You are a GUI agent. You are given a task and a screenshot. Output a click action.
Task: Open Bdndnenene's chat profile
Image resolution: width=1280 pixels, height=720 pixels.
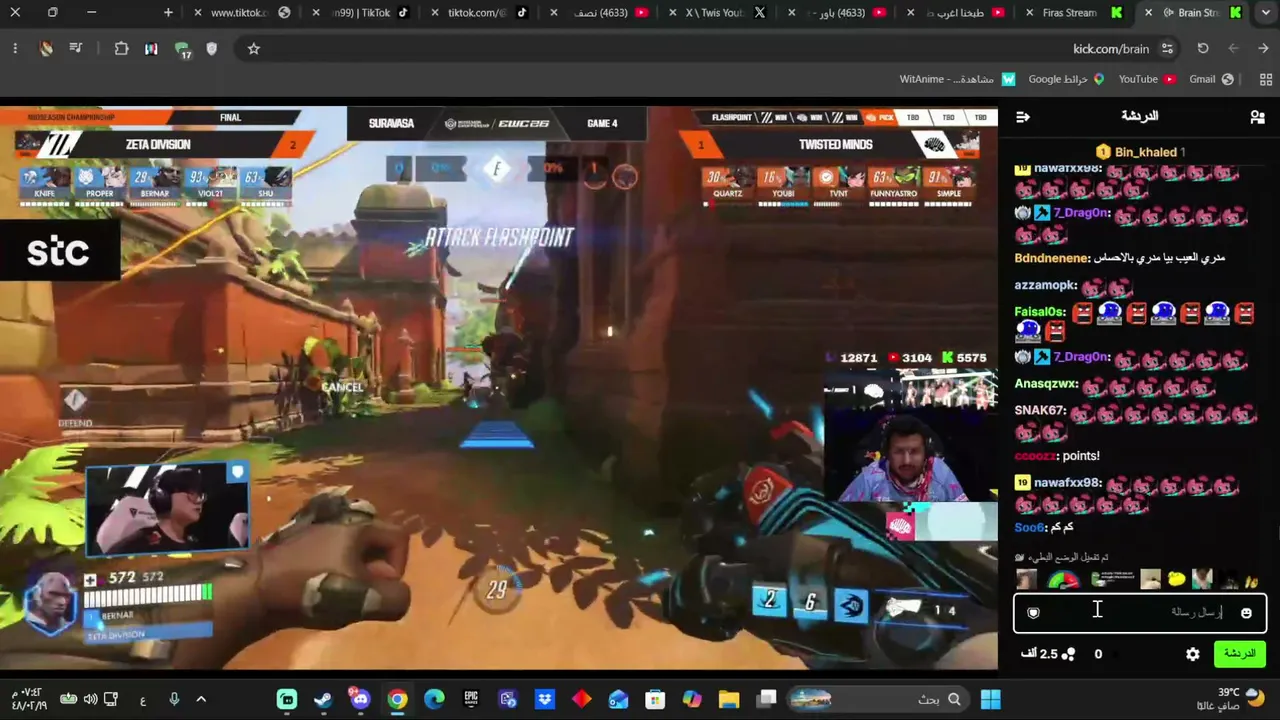1053,258
